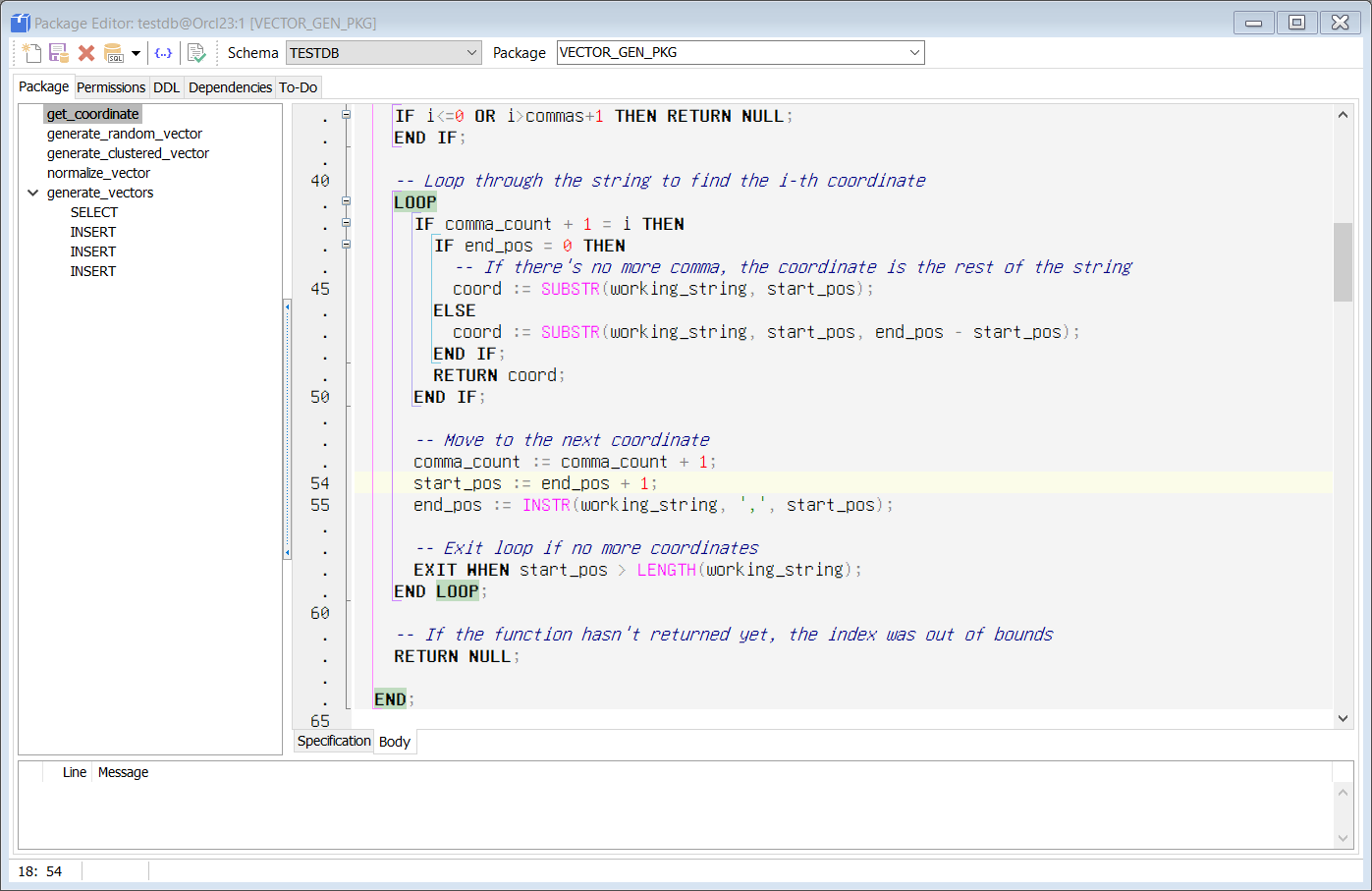The height and width of the screenshot is (891, 1372).
Task: Switch to the Specification tab
Action: tap(334, 741)
